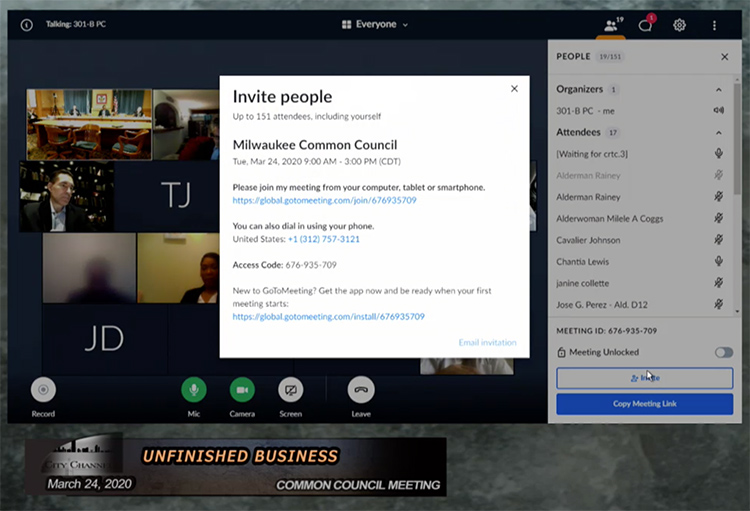Select the TJ participant tile
Image resolution: width=750 pixels, height=511 pixels.
[167, 196]
